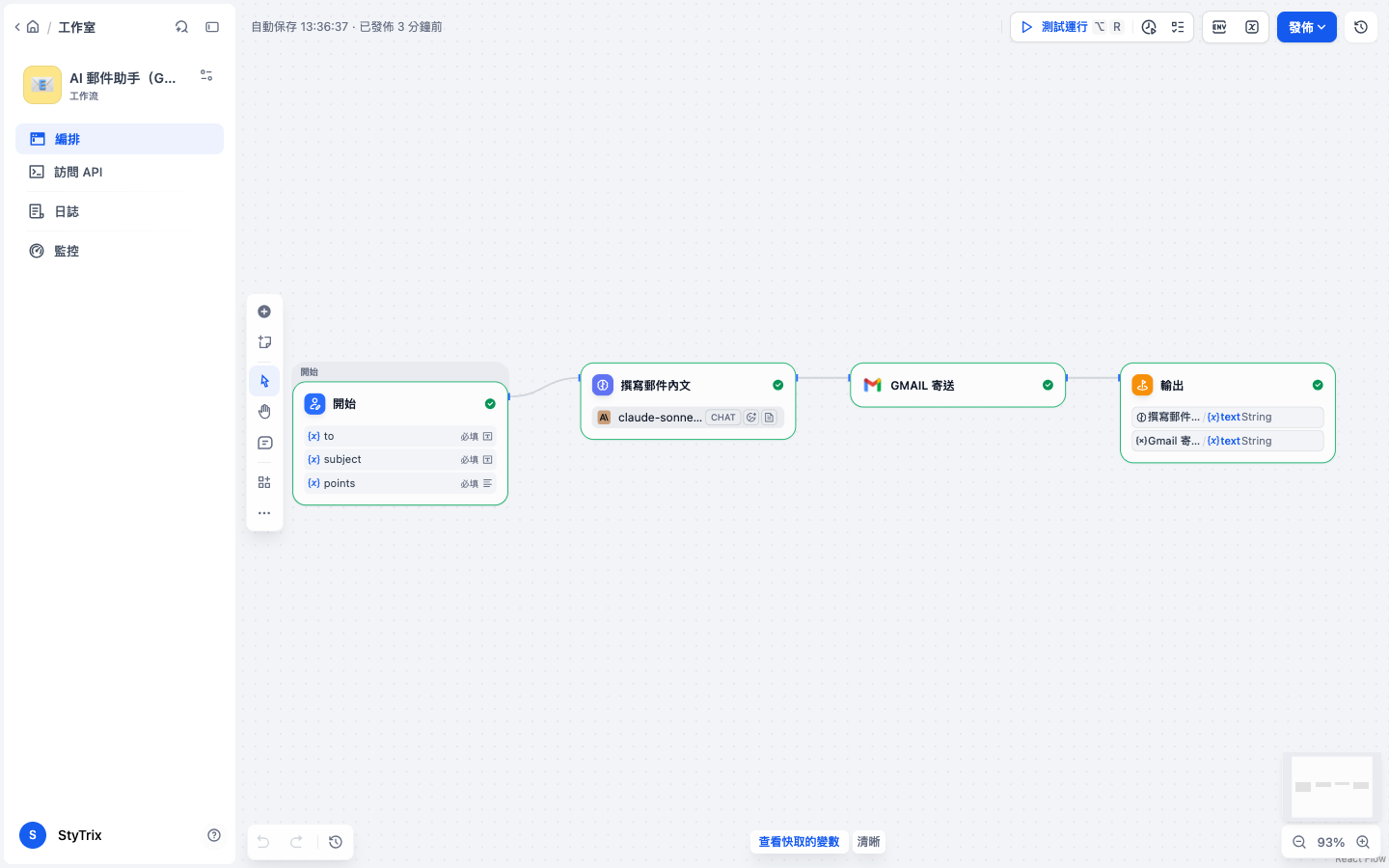
Task: Collapse the left sidebar panel icon
Action: coord(212,27)
